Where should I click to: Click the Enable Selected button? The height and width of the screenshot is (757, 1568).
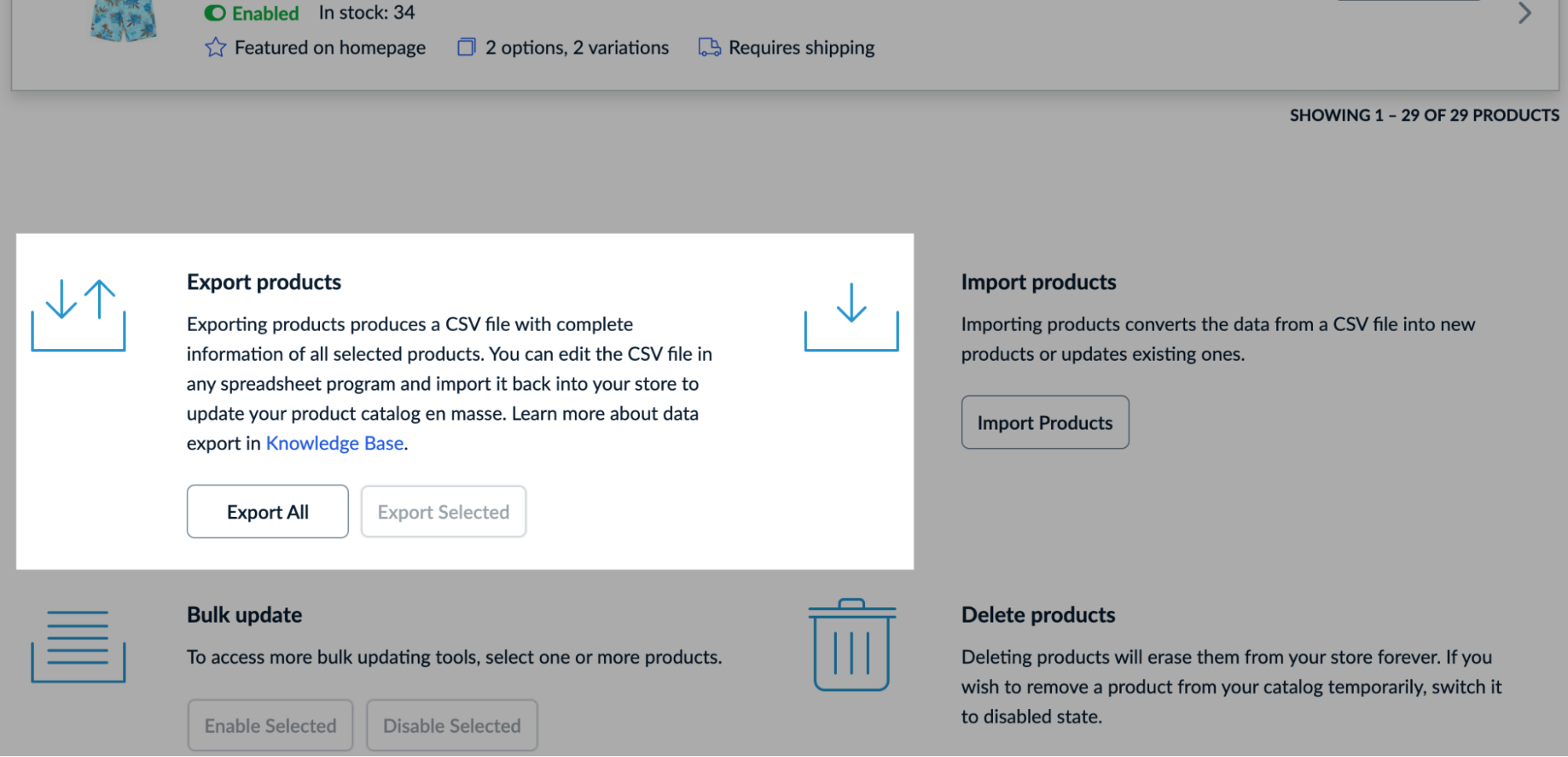270,725
